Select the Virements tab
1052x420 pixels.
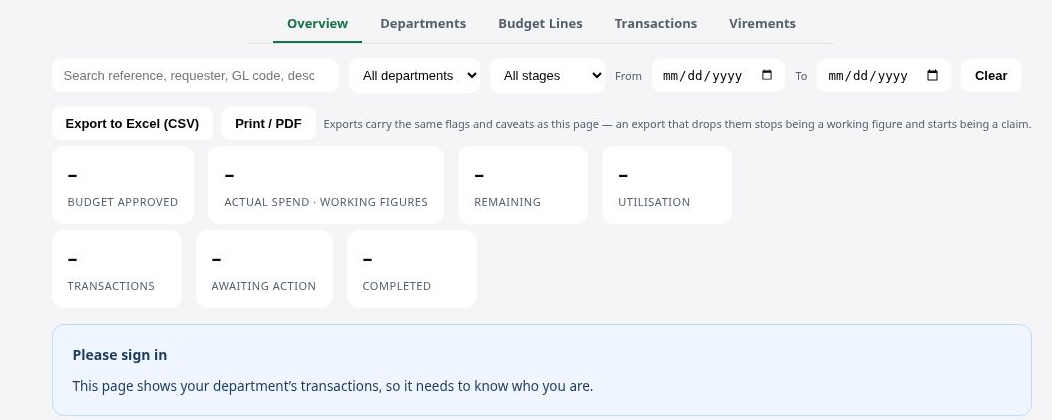click(762, 23)
